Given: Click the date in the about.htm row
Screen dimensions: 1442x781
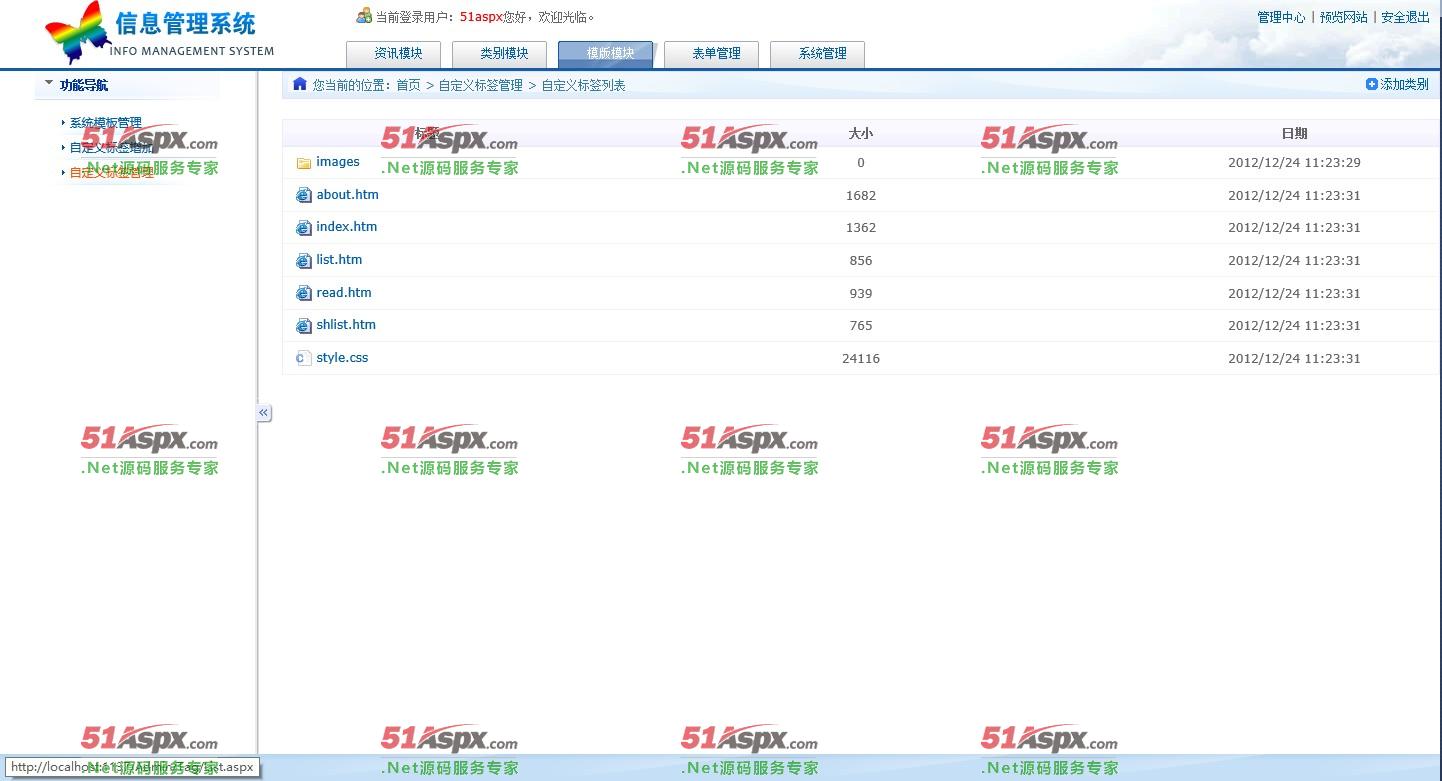Looking at the screenshot, I should coord(1294,195).
